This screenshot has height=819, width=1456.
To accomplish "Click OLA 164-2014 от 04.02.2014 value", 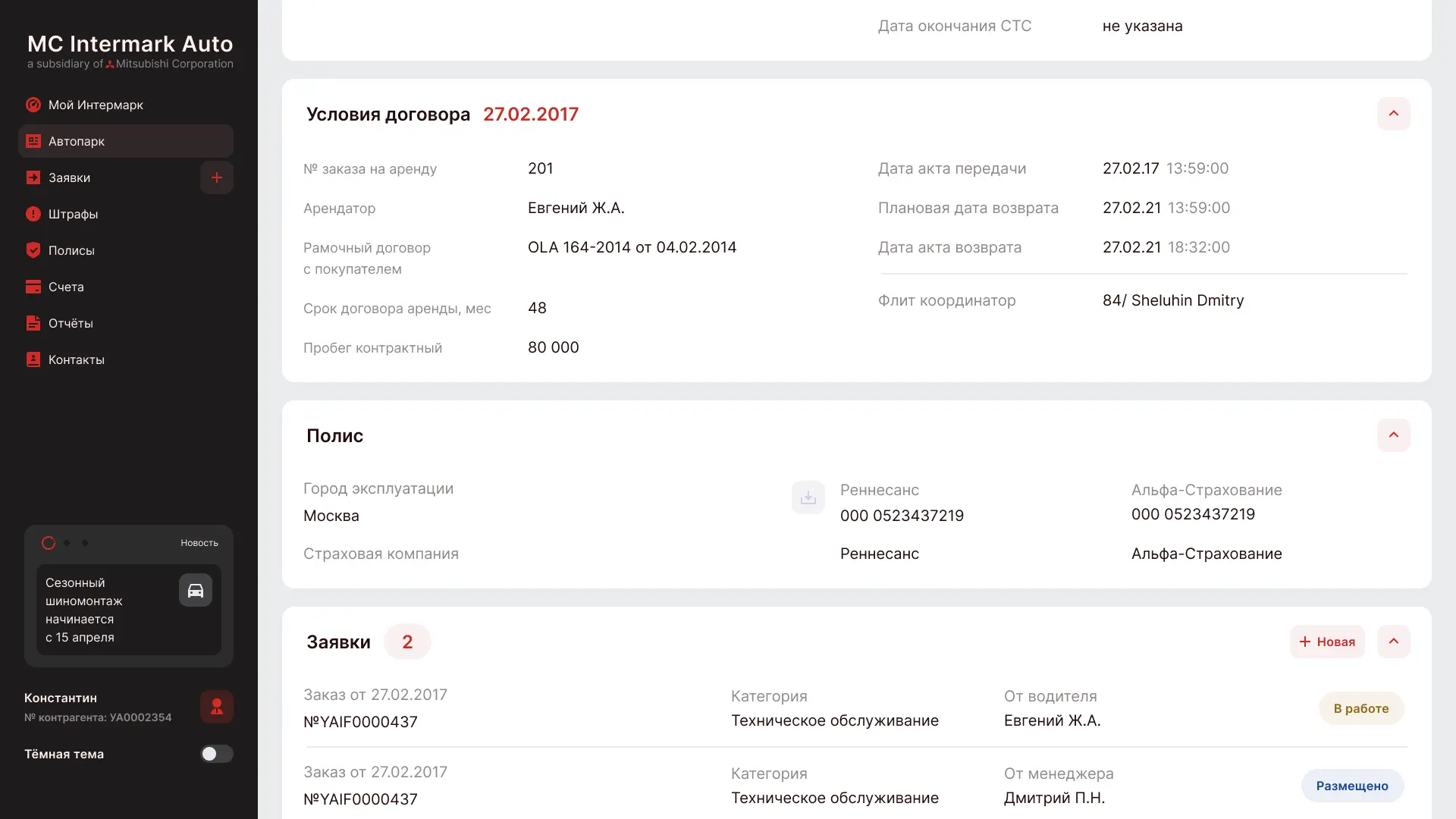I will coord(632,247).
